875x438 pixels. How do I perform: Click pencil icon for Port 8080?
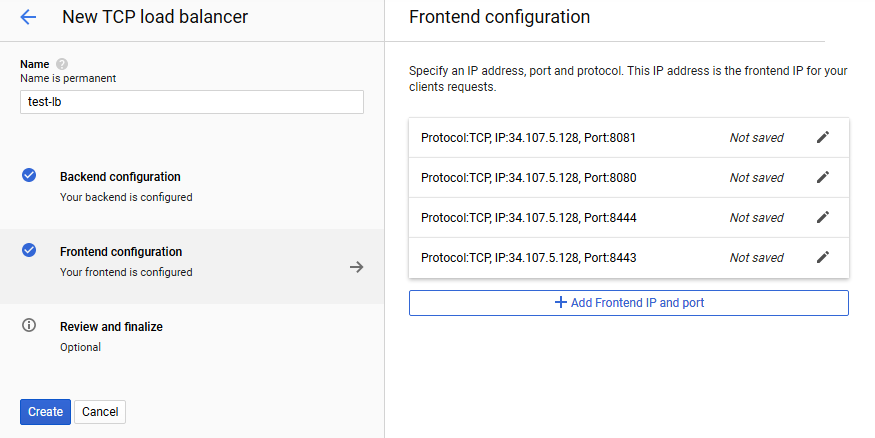(822, 178)
